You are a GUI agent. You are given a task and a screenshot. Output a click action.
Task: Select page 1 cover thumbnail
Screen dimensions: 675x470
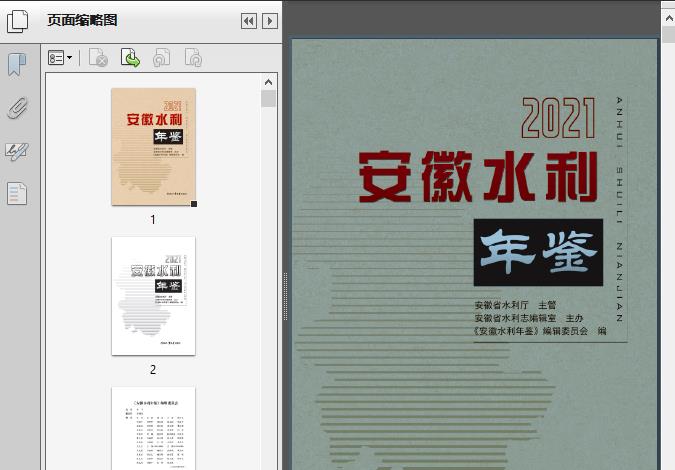tap(153, 147)
